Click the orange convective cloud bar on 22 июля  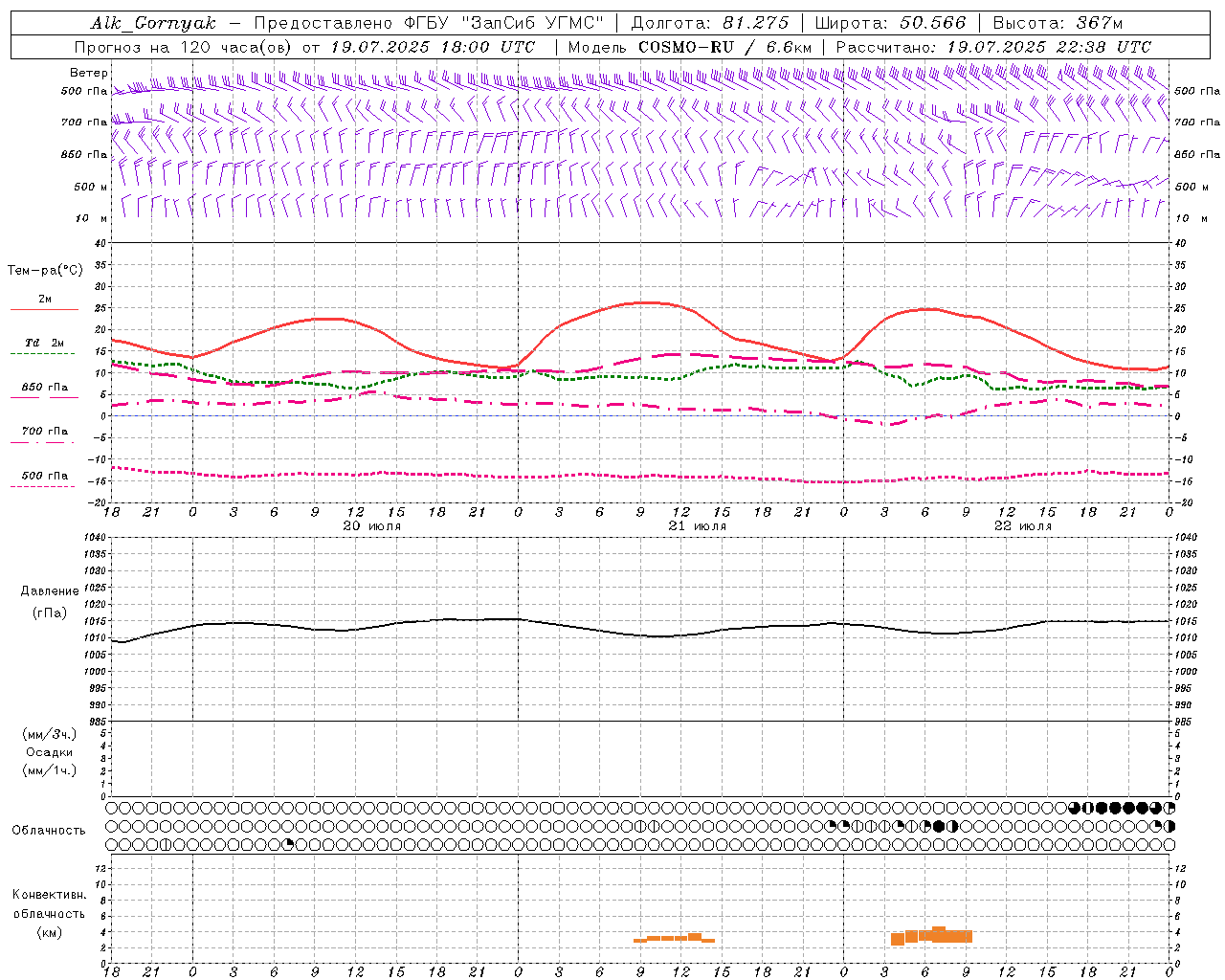pos(931,936)
